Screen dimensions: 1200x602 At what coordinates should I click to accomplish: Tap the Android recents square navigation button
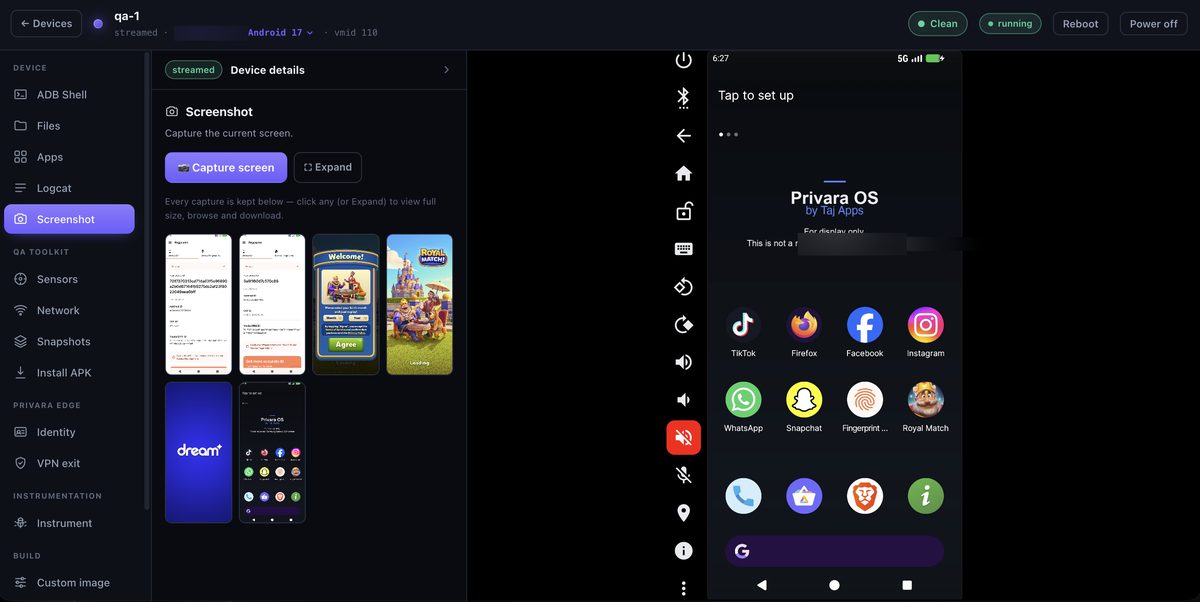907,585
